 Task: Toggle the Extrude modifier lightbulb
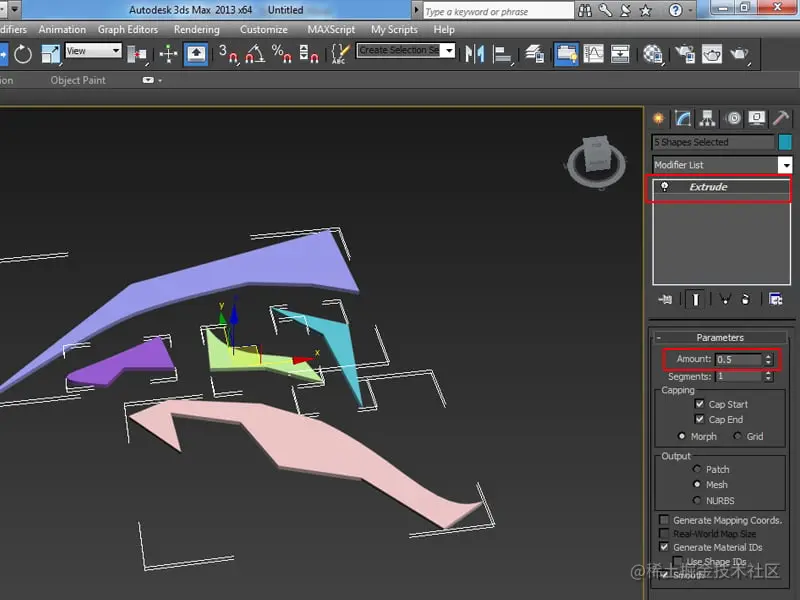click(663, 187)
